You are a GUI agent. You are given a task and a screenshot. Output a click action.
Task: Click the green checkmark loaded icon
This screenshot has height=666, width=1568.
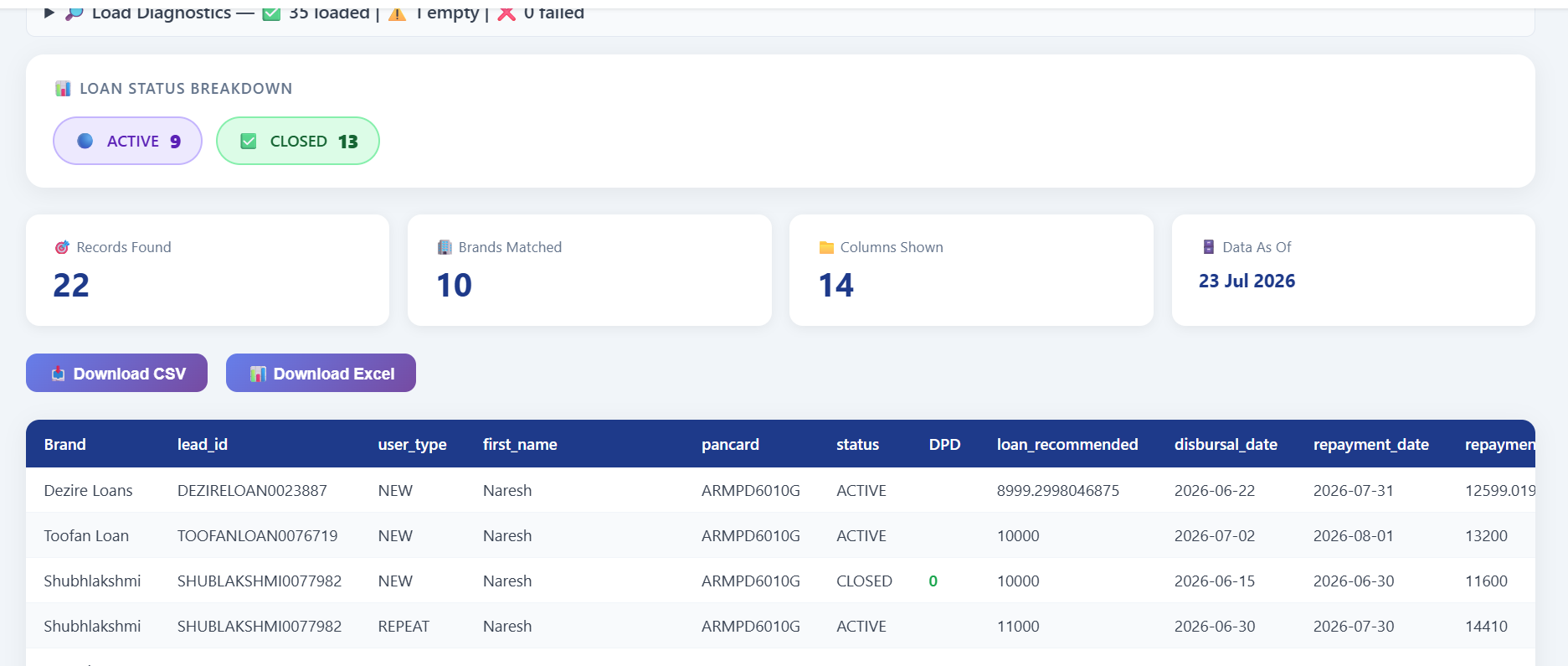pyautogui.click(x=271, y=13)
